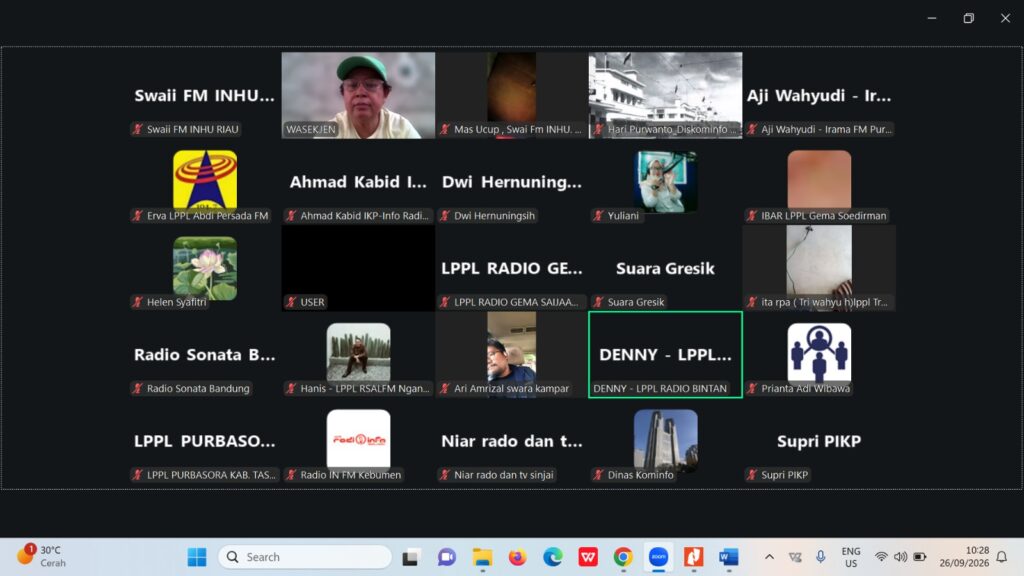Select the Supri PIKP participant tile
Screen dimensions: 1024x576
[x=819, y=441]
